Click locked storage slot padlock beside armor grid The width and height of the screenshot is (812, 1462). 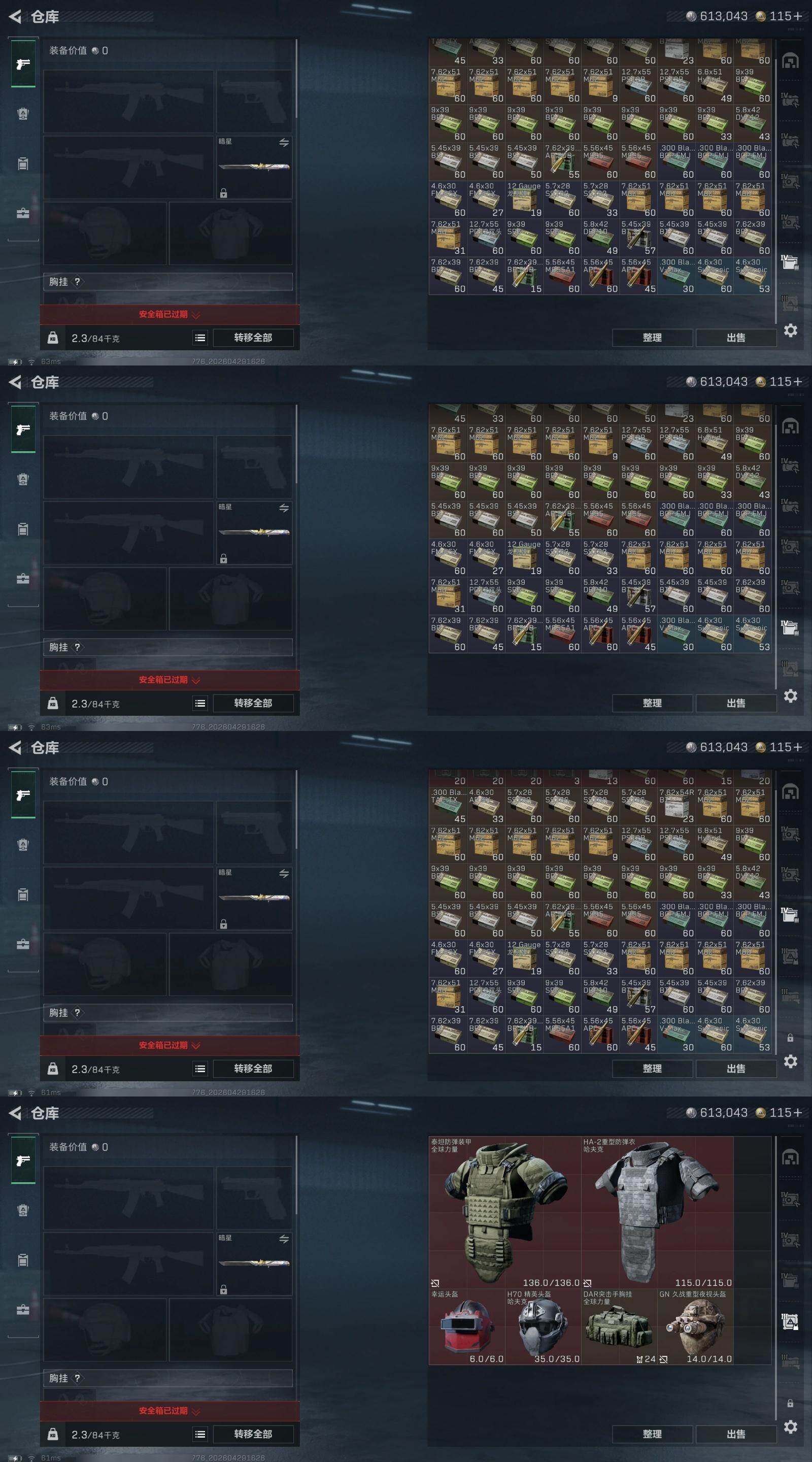(790, 1403)
